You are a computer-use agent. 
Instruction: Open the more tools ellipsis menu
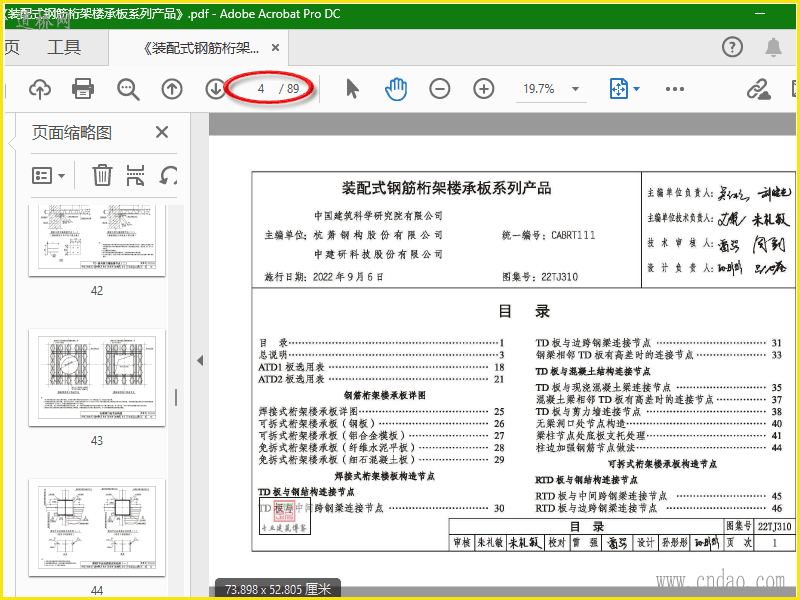(x=674, y=89)
